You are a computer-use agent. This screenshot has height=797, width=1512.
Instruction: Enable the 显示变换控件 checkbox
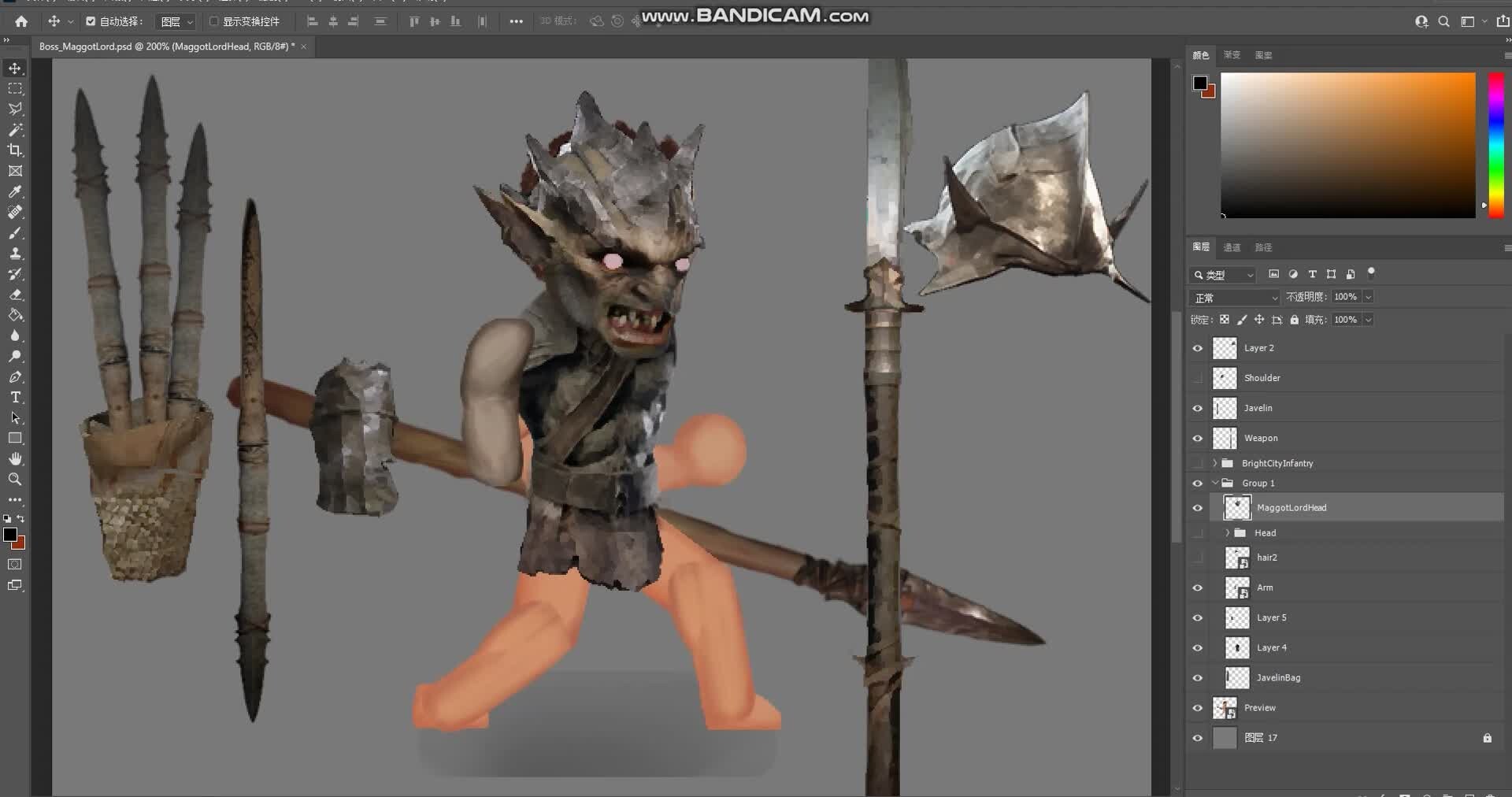(213, 21)
